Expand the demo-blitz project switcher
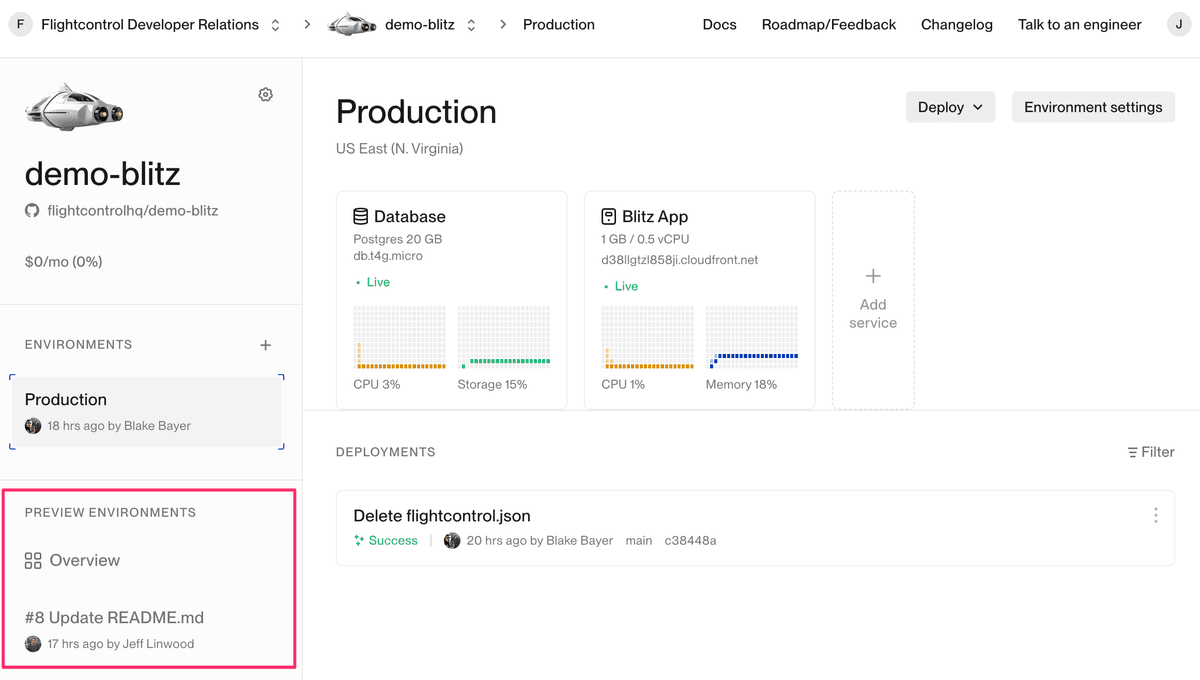Screen dimensions: 1200x680 tap(472, 25)
